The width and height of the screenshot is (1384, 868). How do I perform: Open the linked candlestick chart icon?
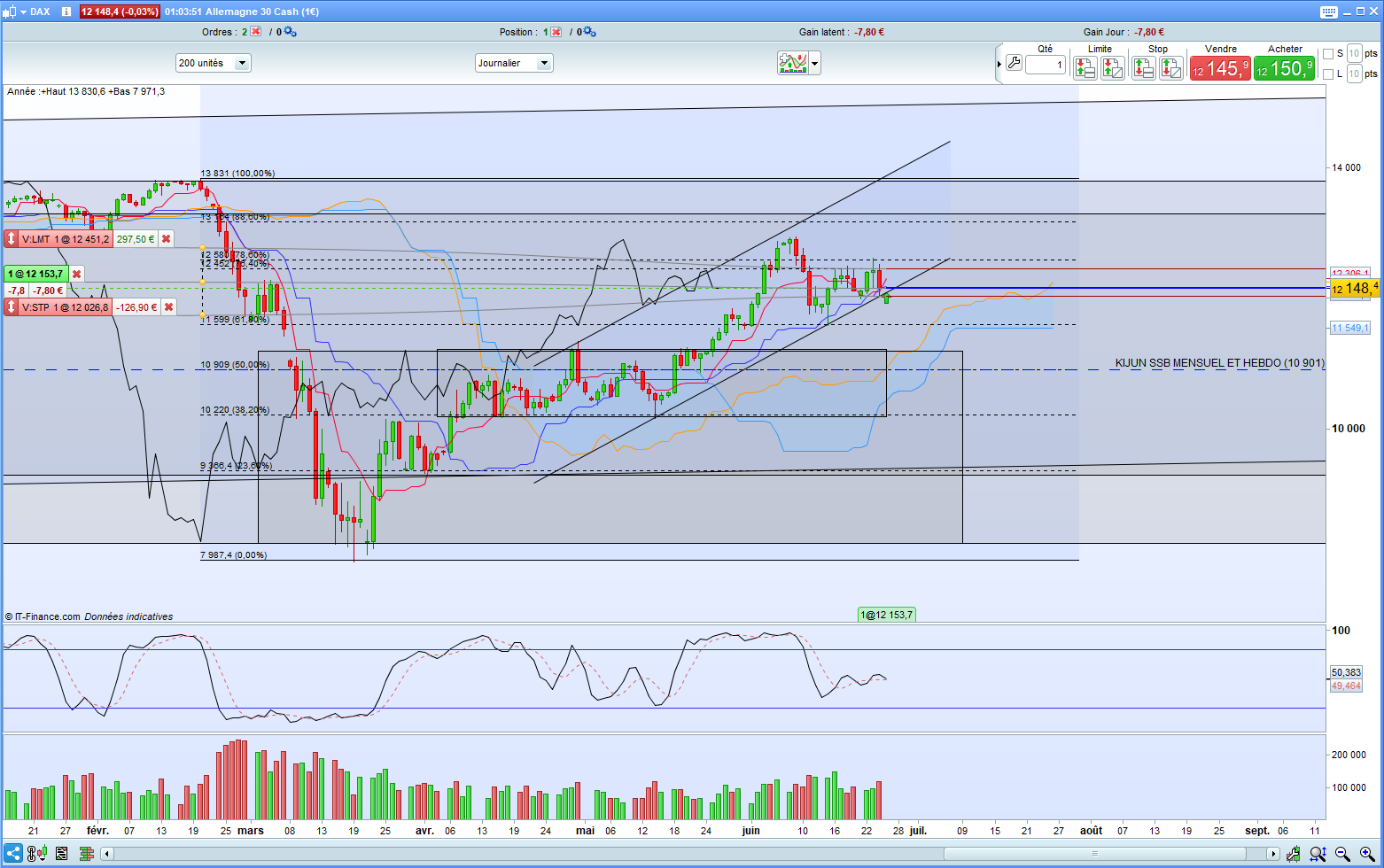[37, 854]
